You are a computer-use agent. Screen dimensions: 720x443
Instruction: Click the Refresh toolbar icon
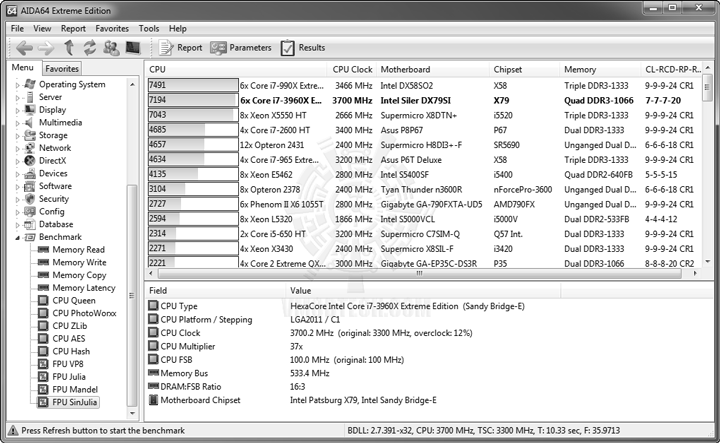[x=90, y=47]
